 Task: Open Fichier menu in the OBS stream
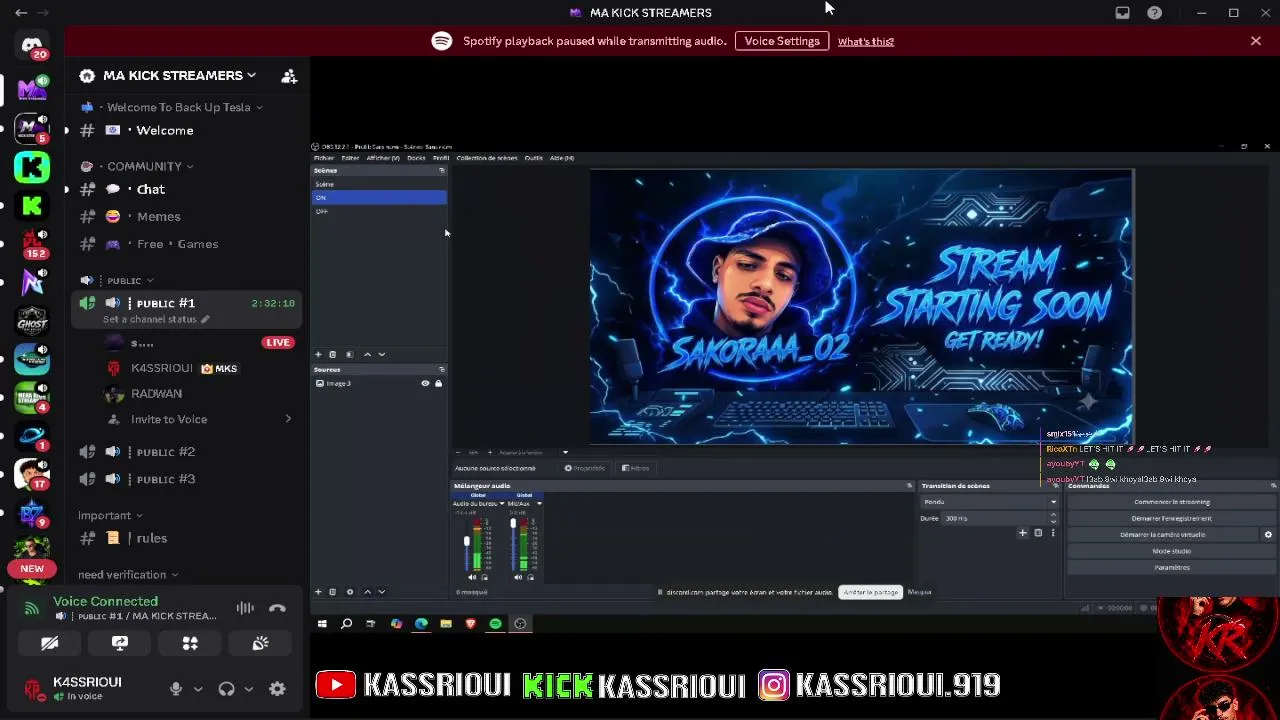tap(324, 158)
